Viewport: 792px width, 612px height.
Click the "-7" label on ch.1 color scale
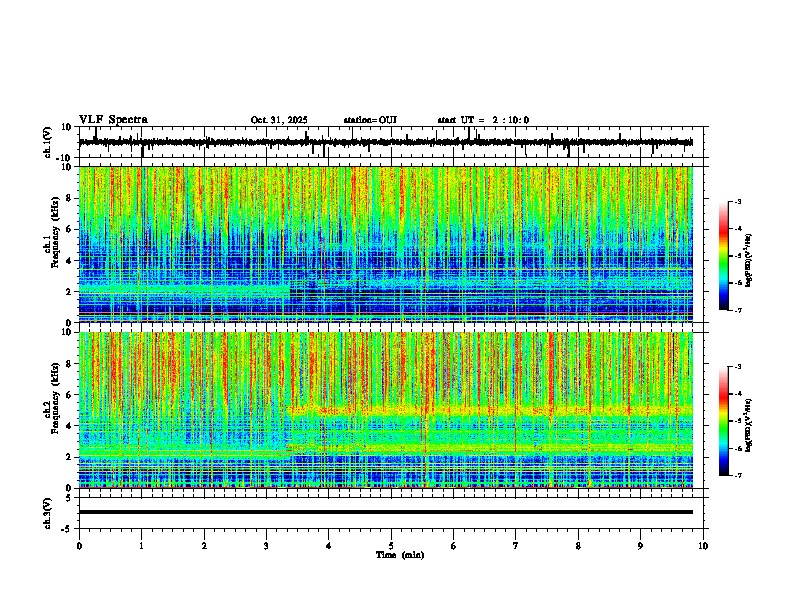click(x=738, y=310)
